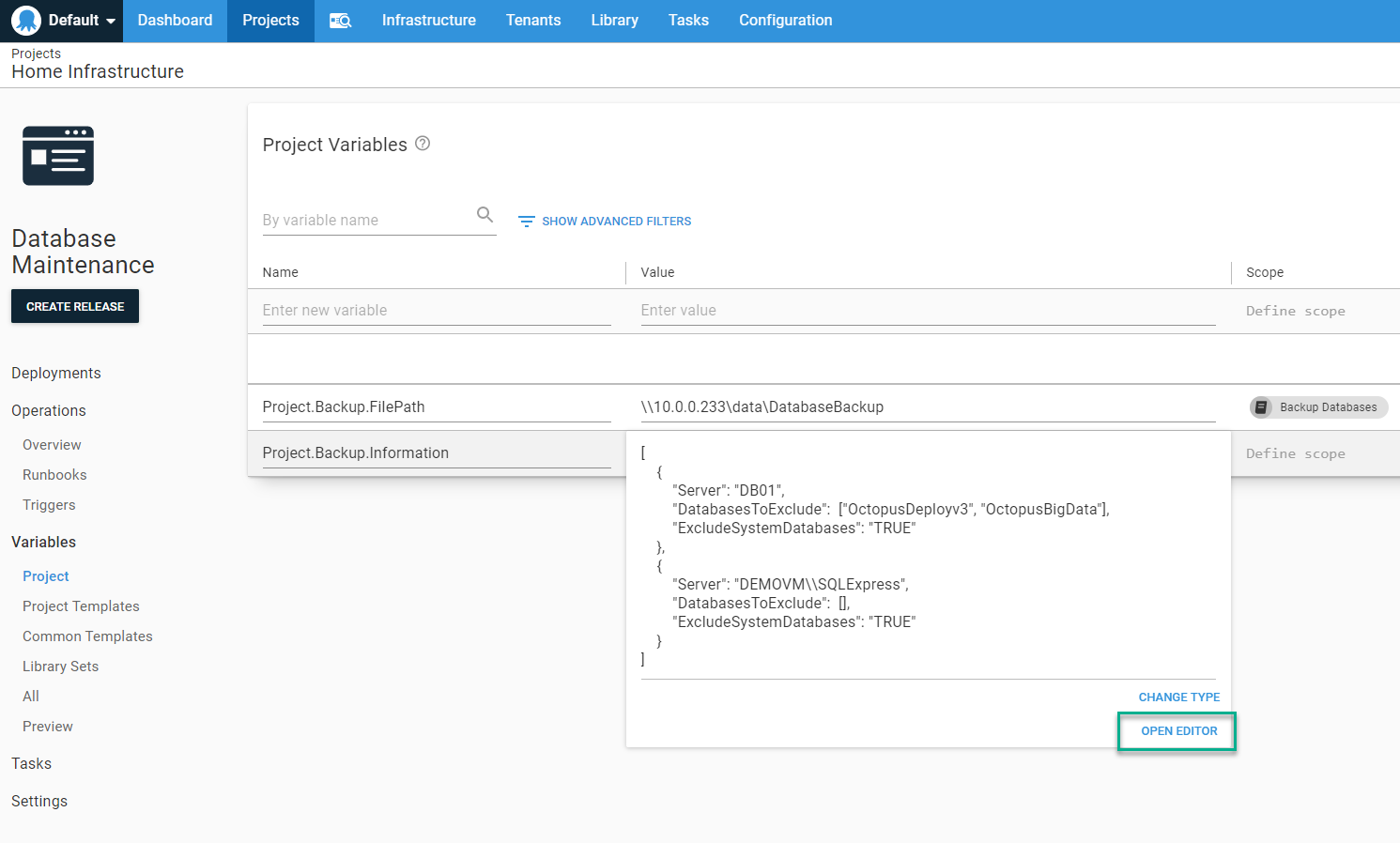Click Define scope for Project.Backup.Information
Image resolution: width=1400 pixels, height=843 pixels.
click(1295, 453)
